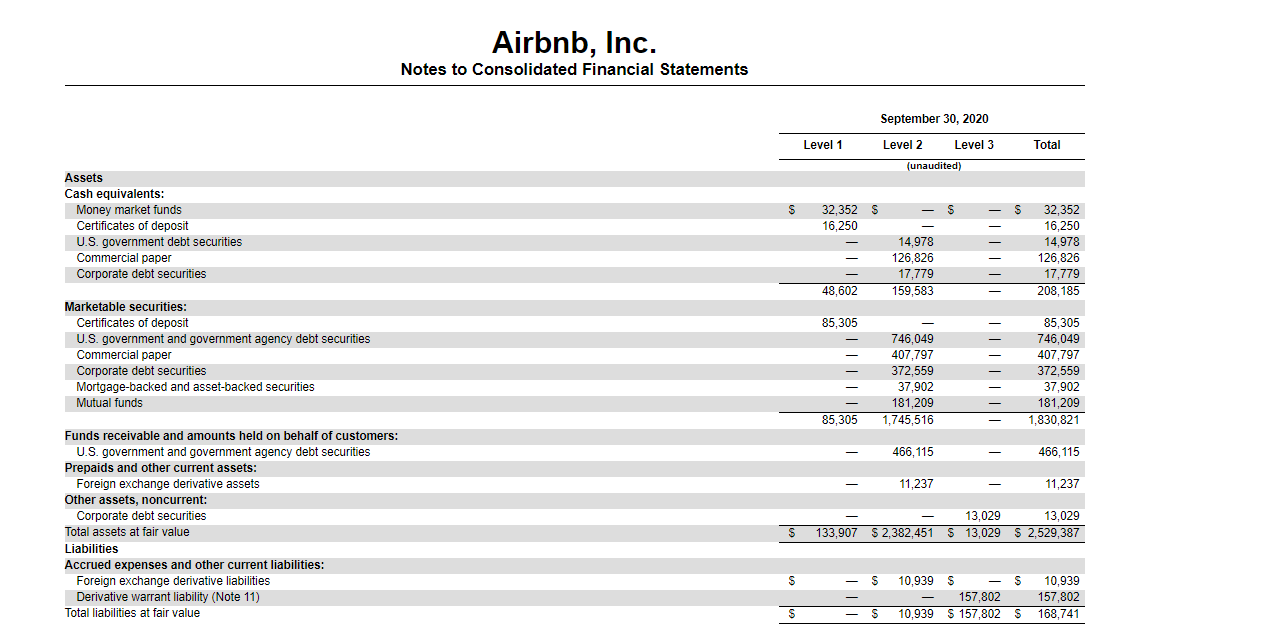Image resolution: width=1282 pixels, height=630 pixels.
Task: Select Level 1 value 16,250 under cash equivalents
Action: (839, 226)
